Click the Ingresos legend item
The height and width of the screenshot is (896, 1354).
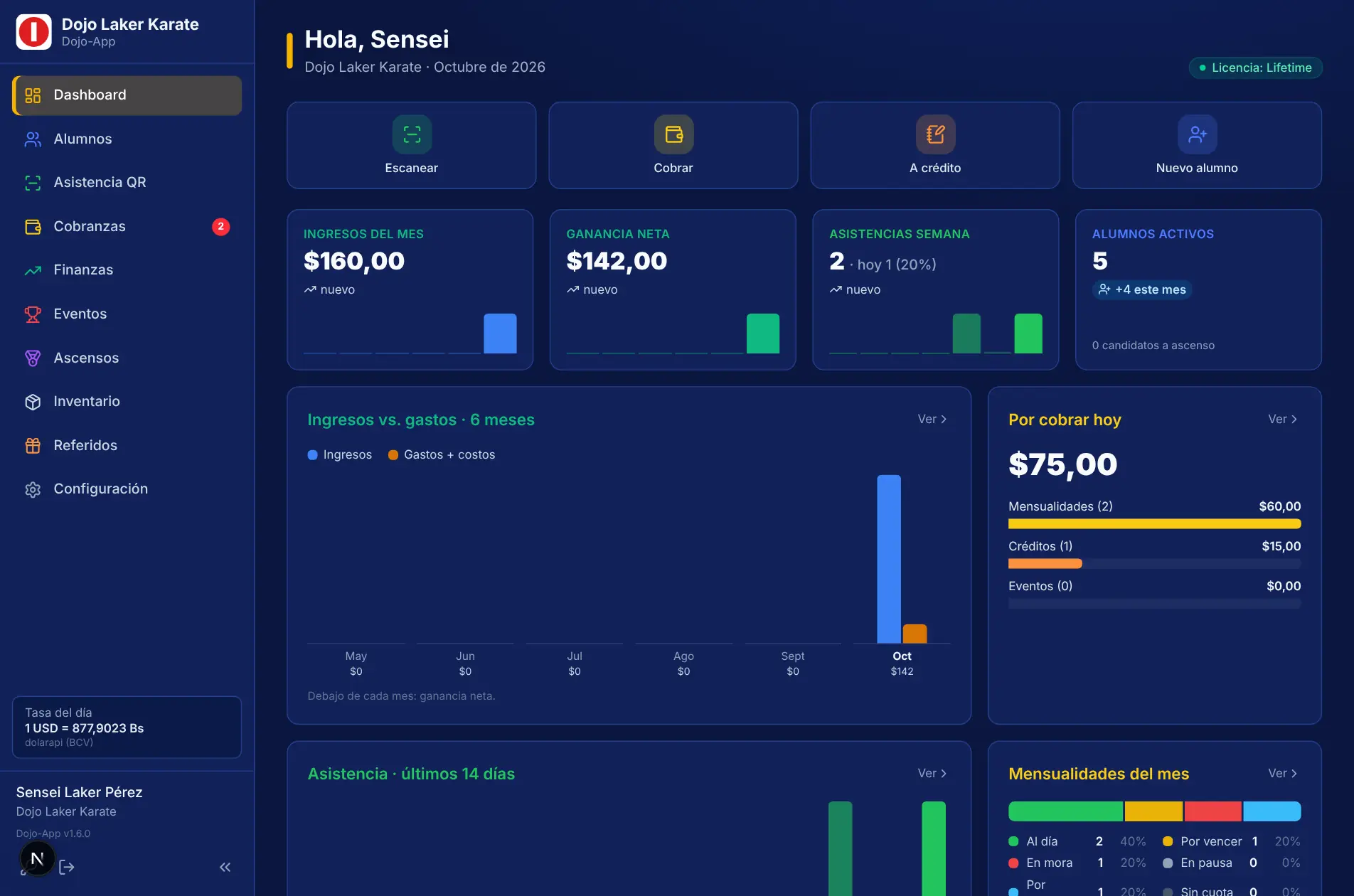point(340,454)
